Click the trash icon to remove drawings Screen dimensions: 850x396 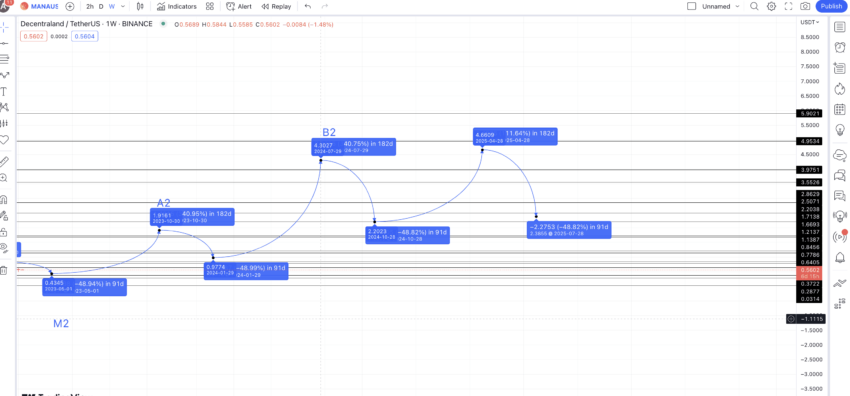tap(4, 270)
